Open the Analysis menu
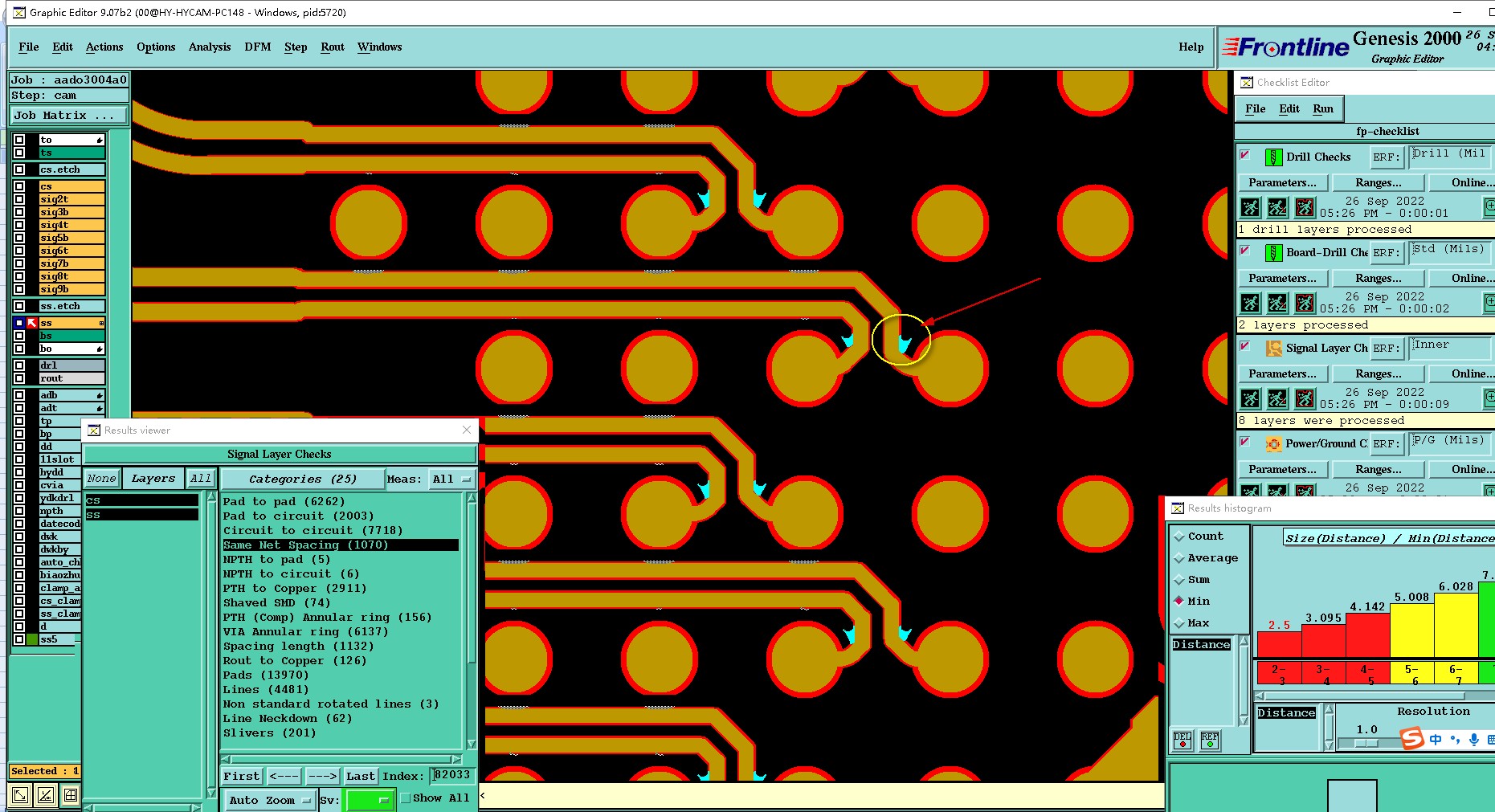This screenshot has width=1495, height=812. 210,47
